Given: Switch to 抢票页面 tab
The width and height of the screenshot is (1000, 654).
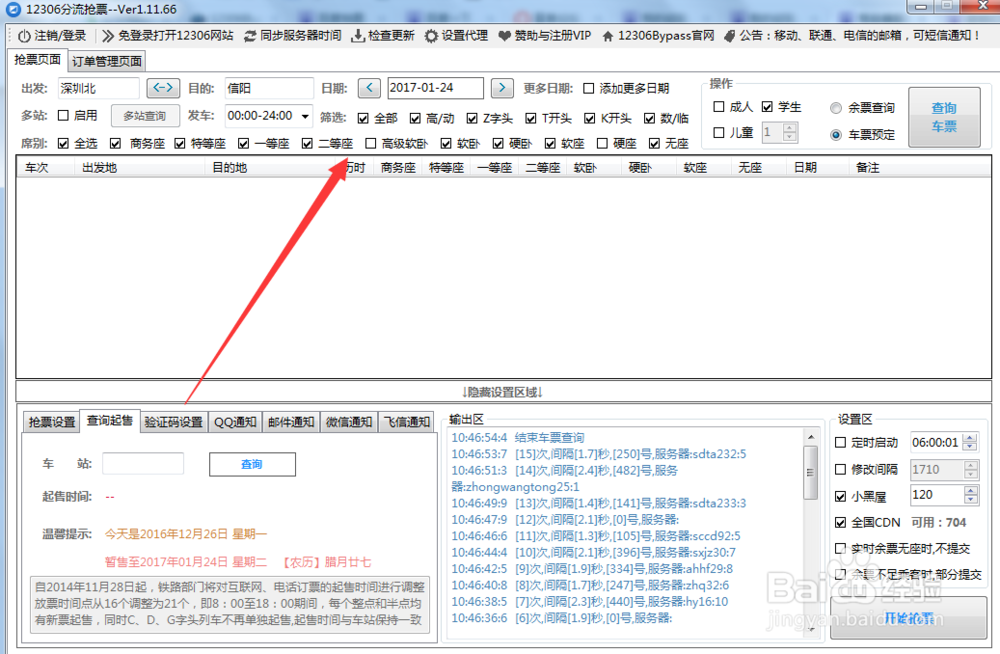Looking at the screenshot, I should pos(38,60).
